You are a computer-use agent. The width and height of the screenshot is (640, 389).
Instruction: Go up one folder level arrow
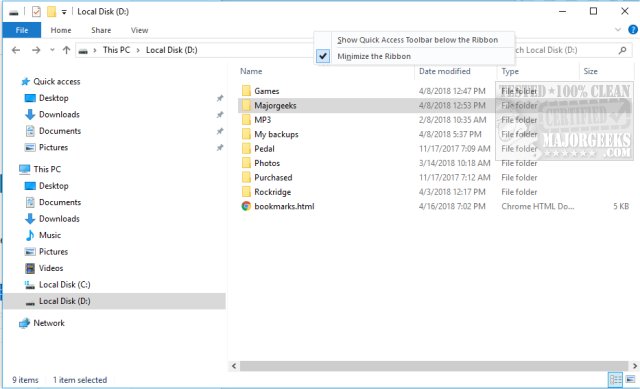point(66,50)
